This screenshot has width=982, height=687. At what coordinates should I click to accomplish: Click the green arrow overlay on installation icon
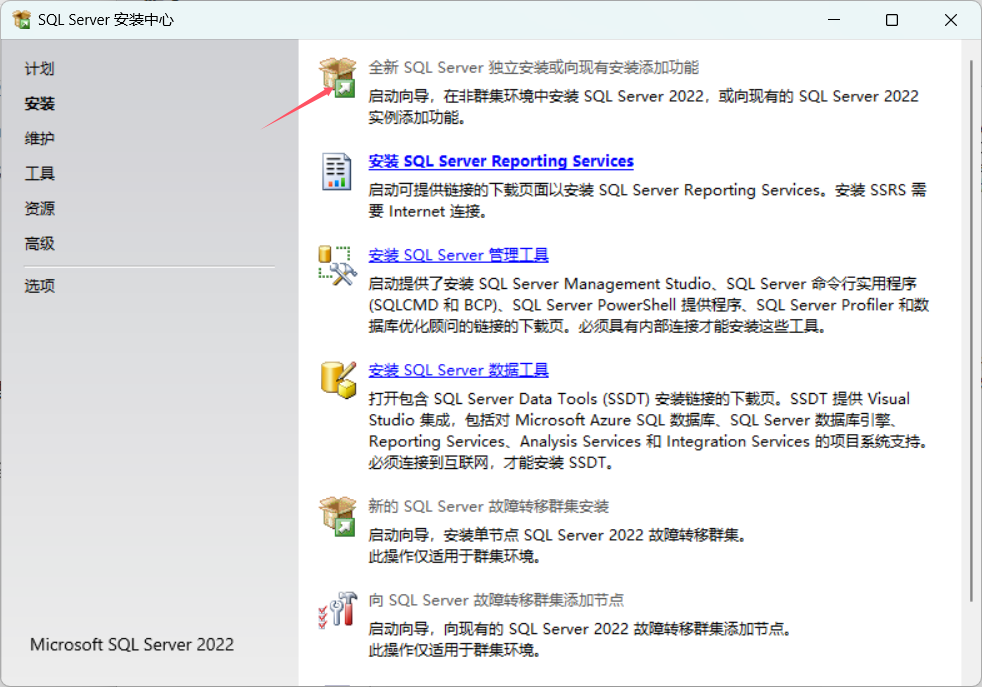[x=344, y=87]
